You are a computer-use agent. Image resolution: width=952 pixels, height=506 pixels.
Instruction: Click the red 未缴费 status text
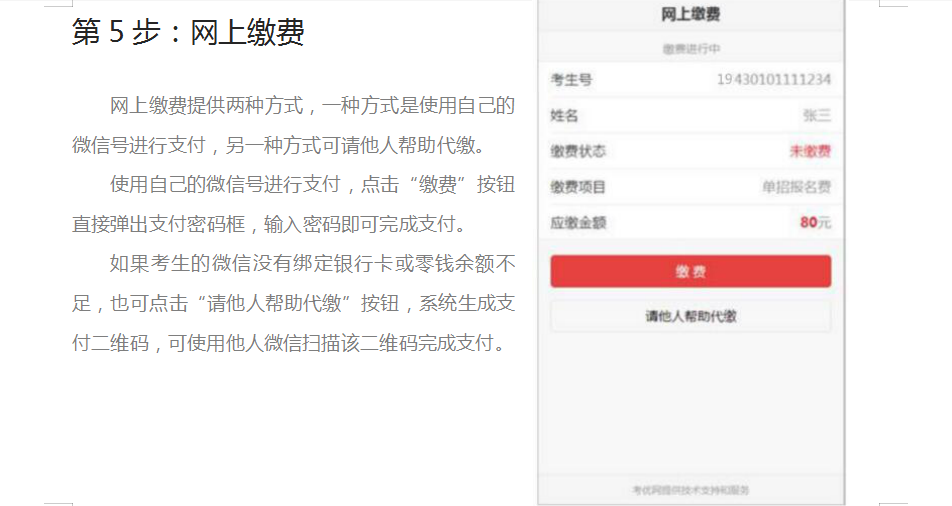(810, 151)
